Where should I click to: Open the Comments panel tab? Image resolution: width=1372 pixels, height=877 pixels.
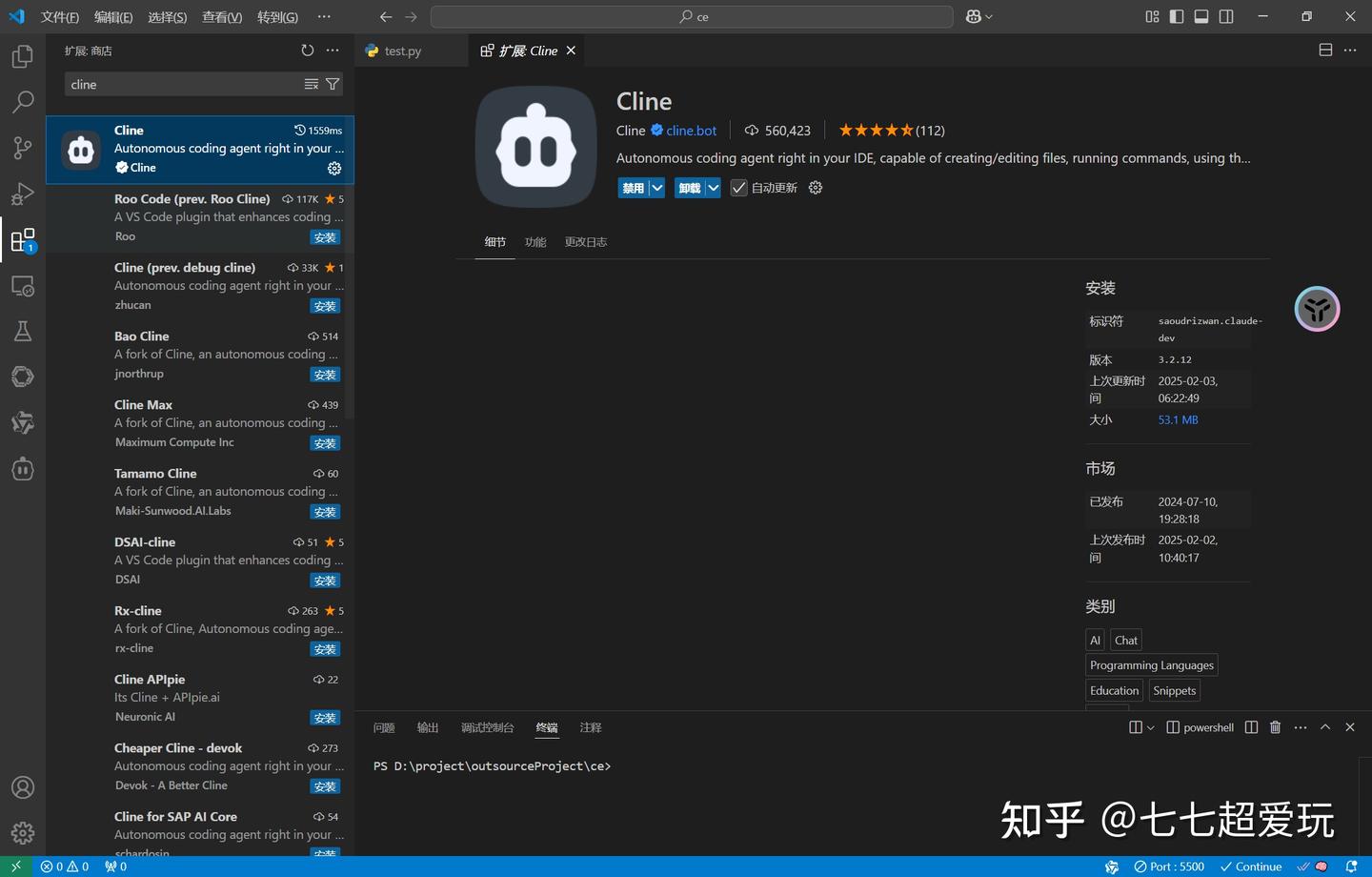click(x=591, y=727)
